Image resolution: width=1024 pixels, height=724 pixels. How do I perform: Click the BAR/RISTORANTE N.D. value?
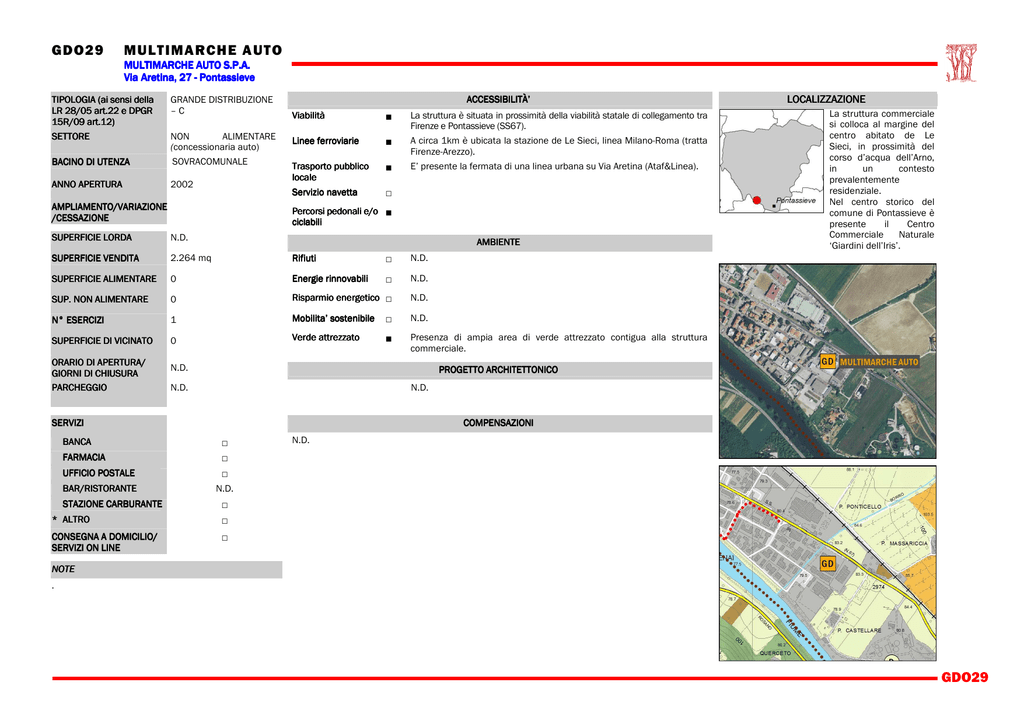[x=225, y=489]
